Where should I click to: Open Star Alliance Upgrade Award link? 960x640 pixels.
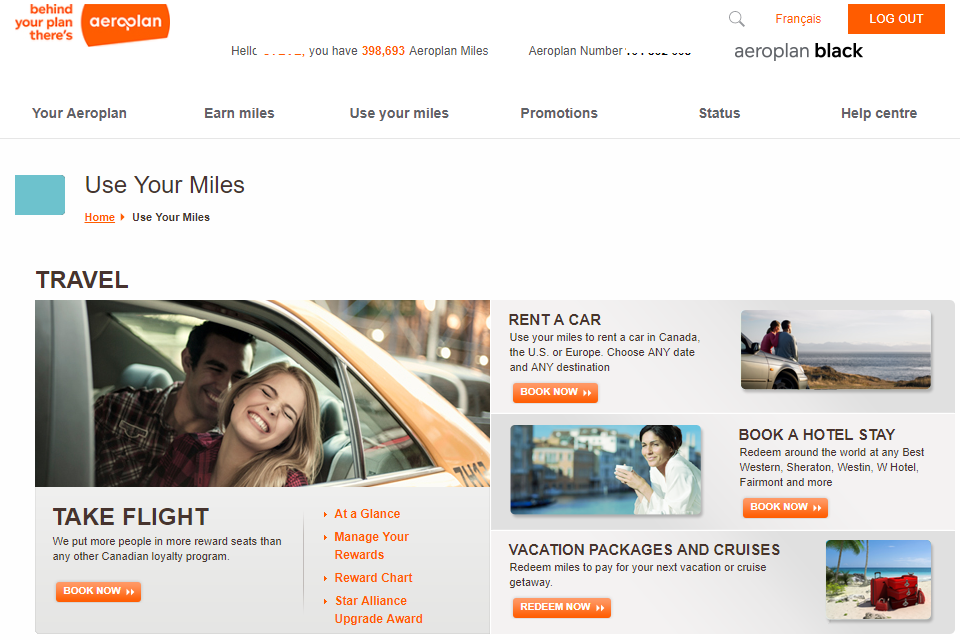[x=378, y=609]
